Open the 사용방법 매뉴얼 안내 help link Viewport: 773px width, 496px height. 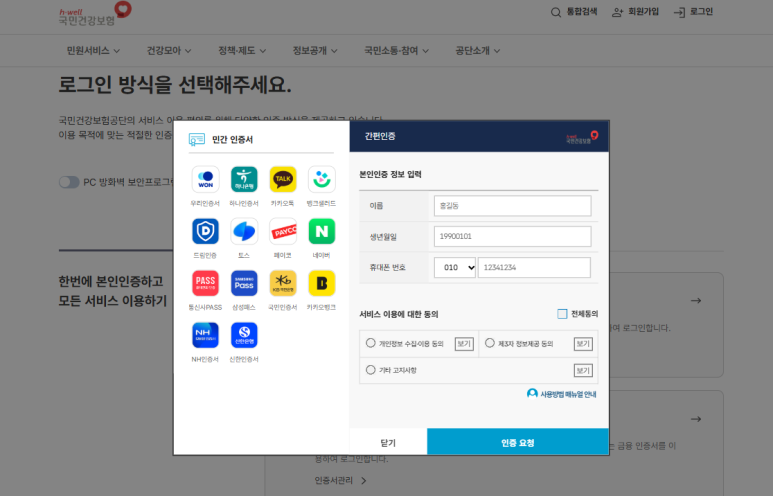pyautogui.click(x=562, y=394)
